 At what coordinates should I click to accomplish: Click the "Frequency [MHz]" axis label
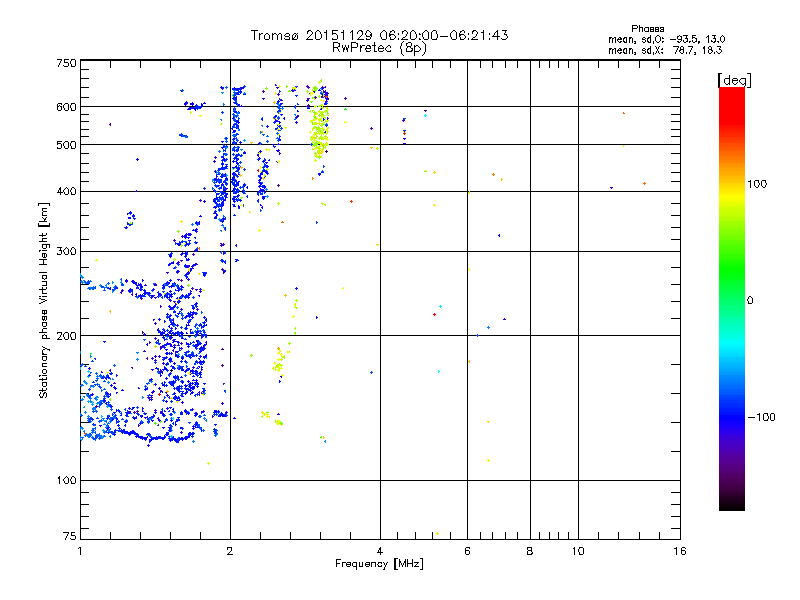[x=379, y=564]
